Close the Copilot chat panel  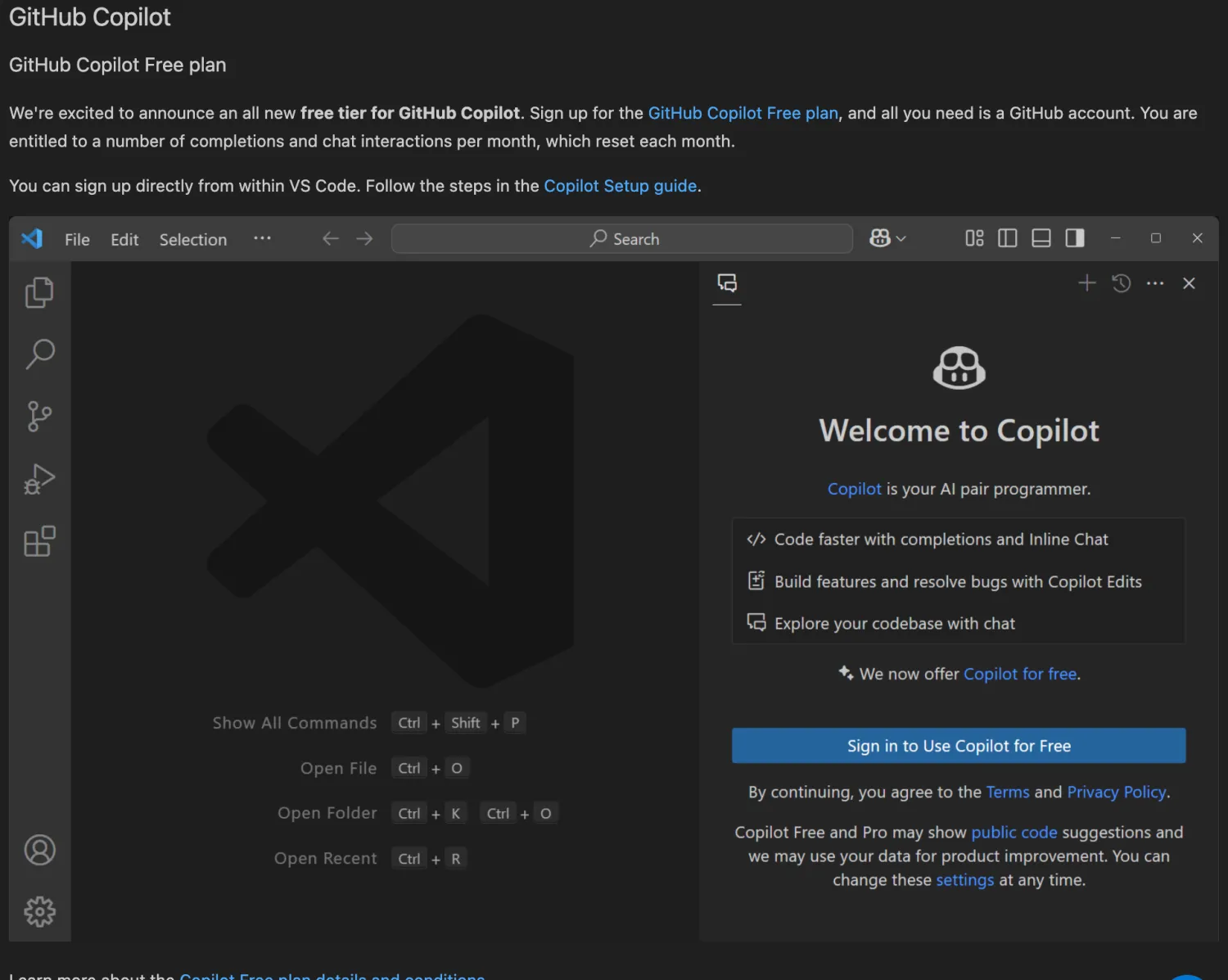point(1189,283)
